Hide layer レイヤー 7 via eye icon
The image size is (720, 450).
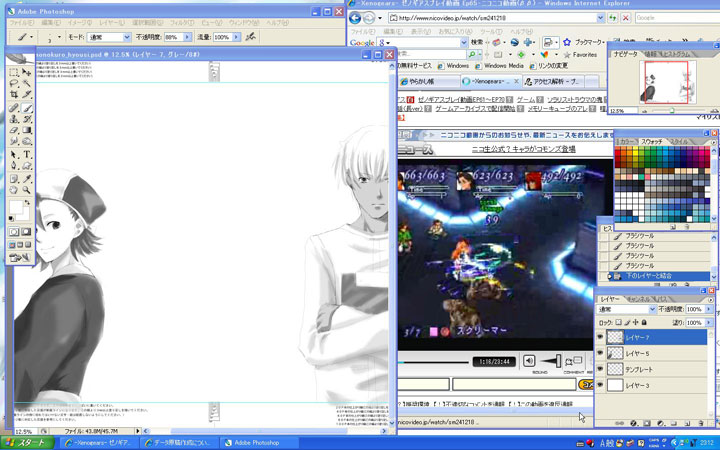[x=600, y=337]
